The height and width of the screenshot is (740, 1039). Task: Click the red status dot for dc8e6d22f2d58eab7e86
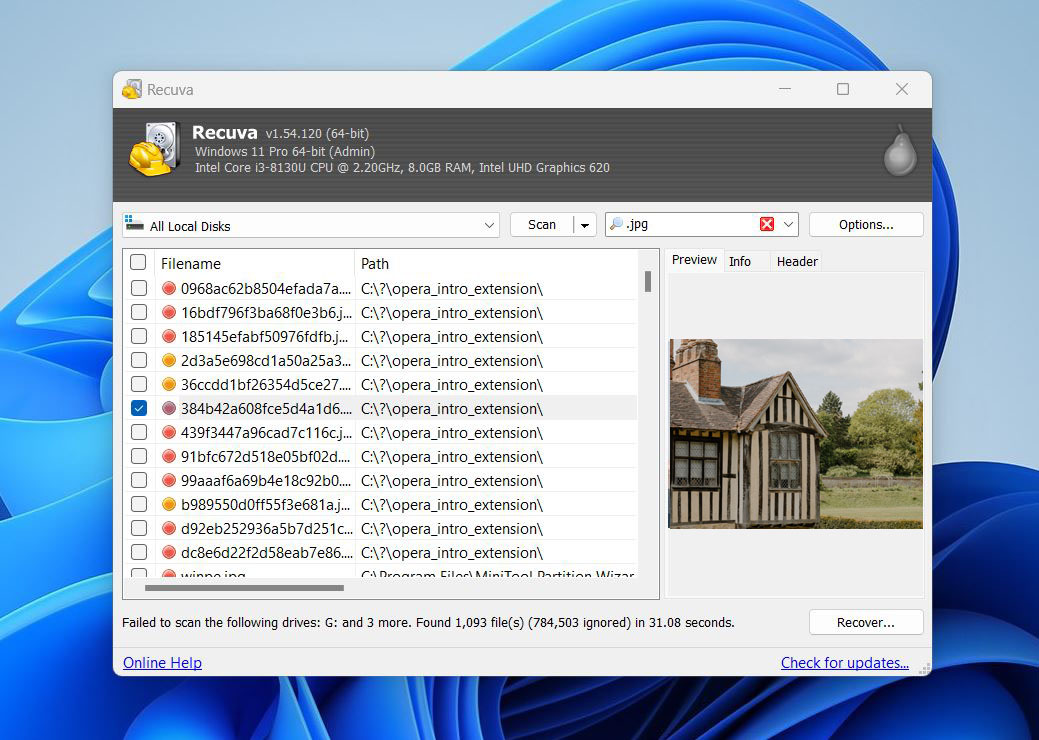tap(169, 552)
